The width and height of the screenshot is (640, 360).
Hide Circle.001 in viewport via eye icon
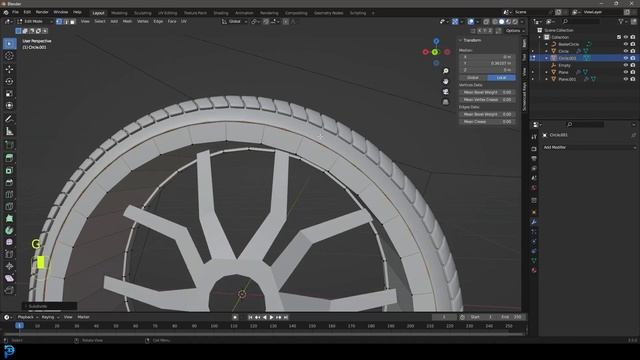[x=626, y=58]
